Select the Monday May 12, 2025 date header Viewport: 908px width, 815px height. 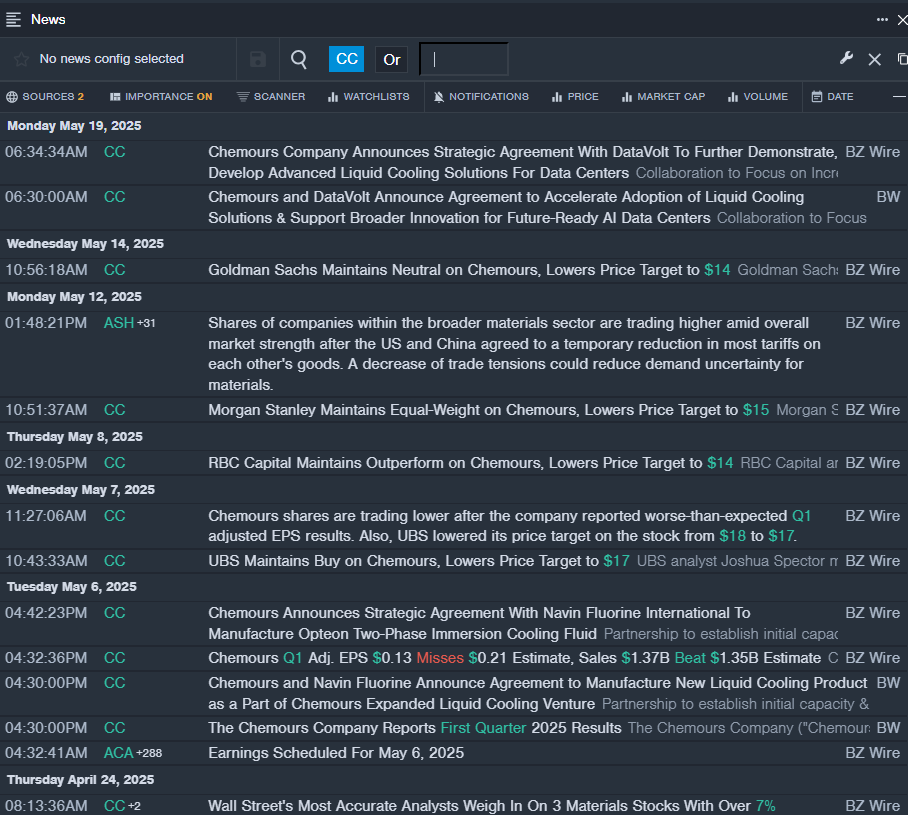tap(74, 297)
